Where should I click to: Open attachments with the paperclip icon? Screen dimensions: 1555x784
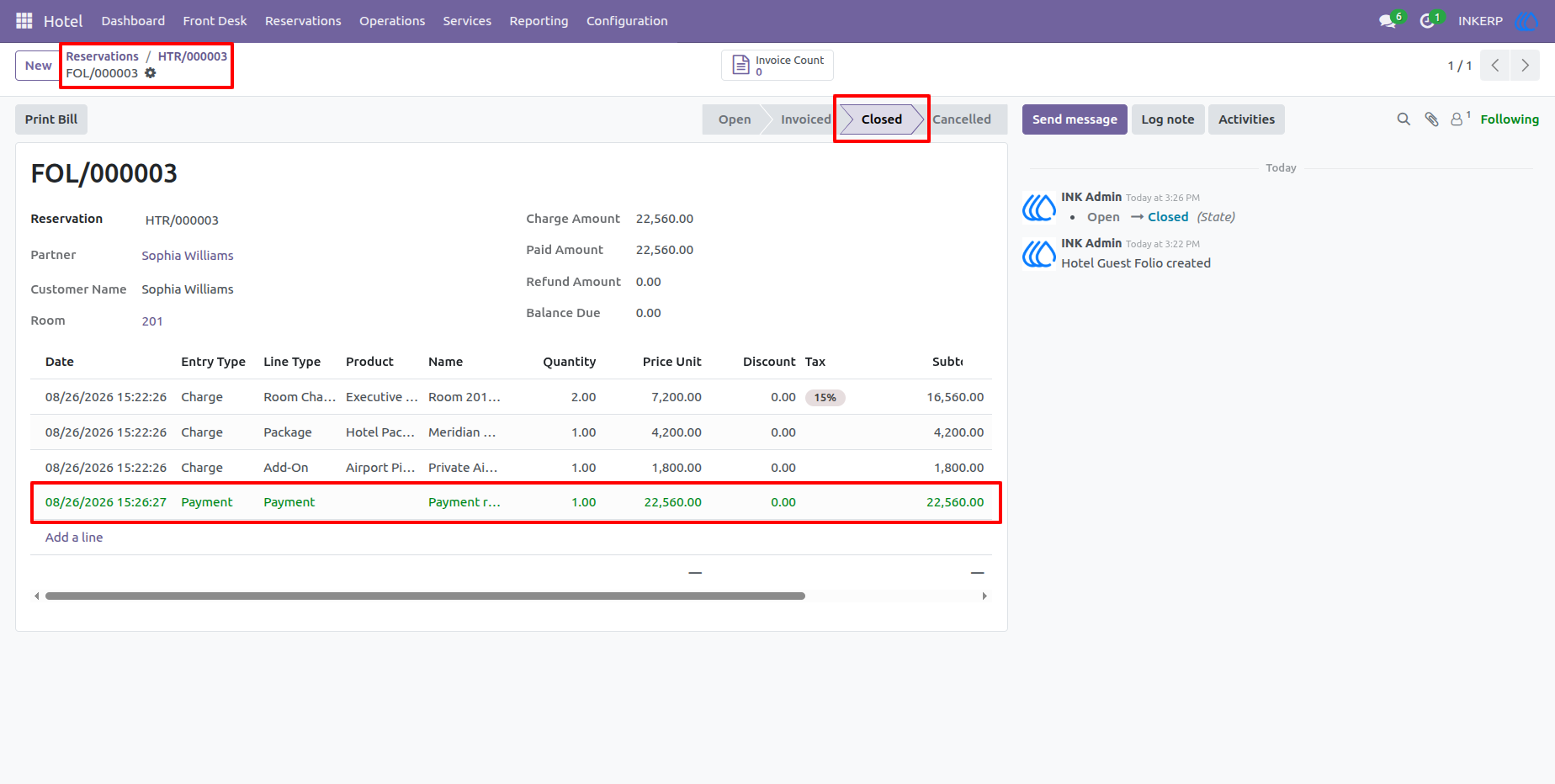click(1431, 119)
